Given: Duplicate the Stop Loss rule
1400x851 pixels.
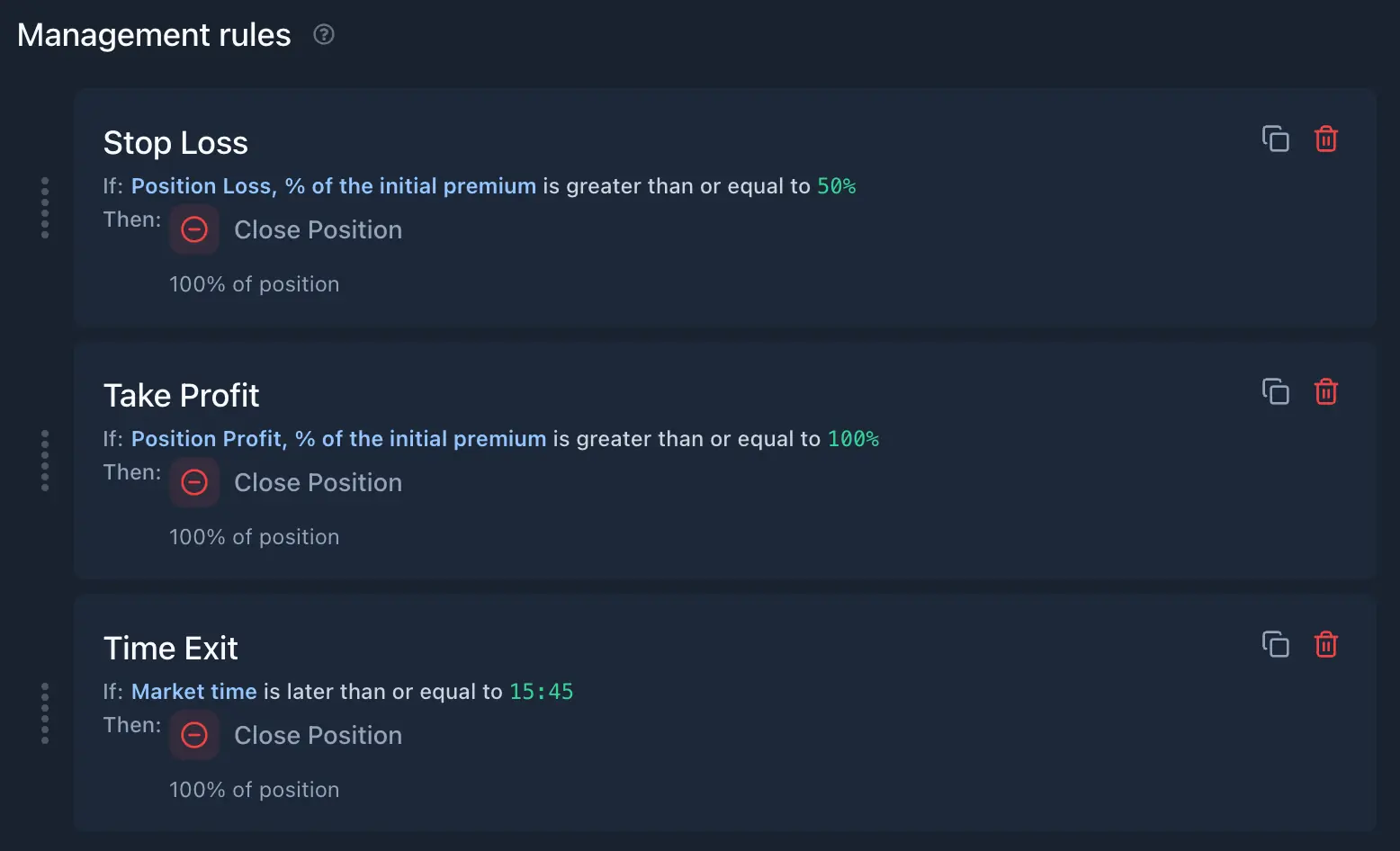Looking at the screenshot, I should (x=1275, y=139).
